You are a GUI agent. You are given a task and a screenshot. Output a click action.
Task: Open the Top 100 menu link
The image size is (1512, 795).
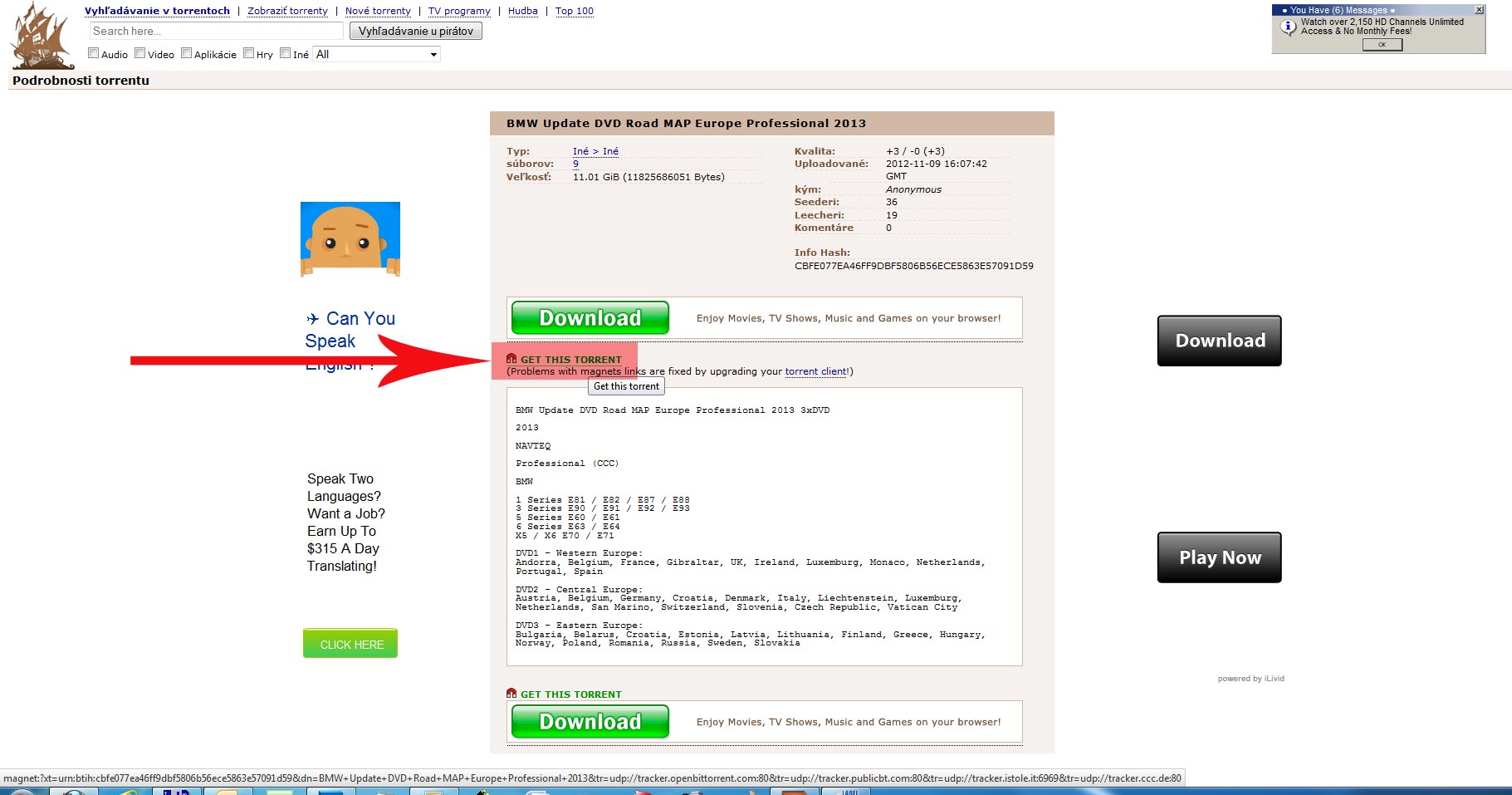pyautogui.click(x=574, y=11)
